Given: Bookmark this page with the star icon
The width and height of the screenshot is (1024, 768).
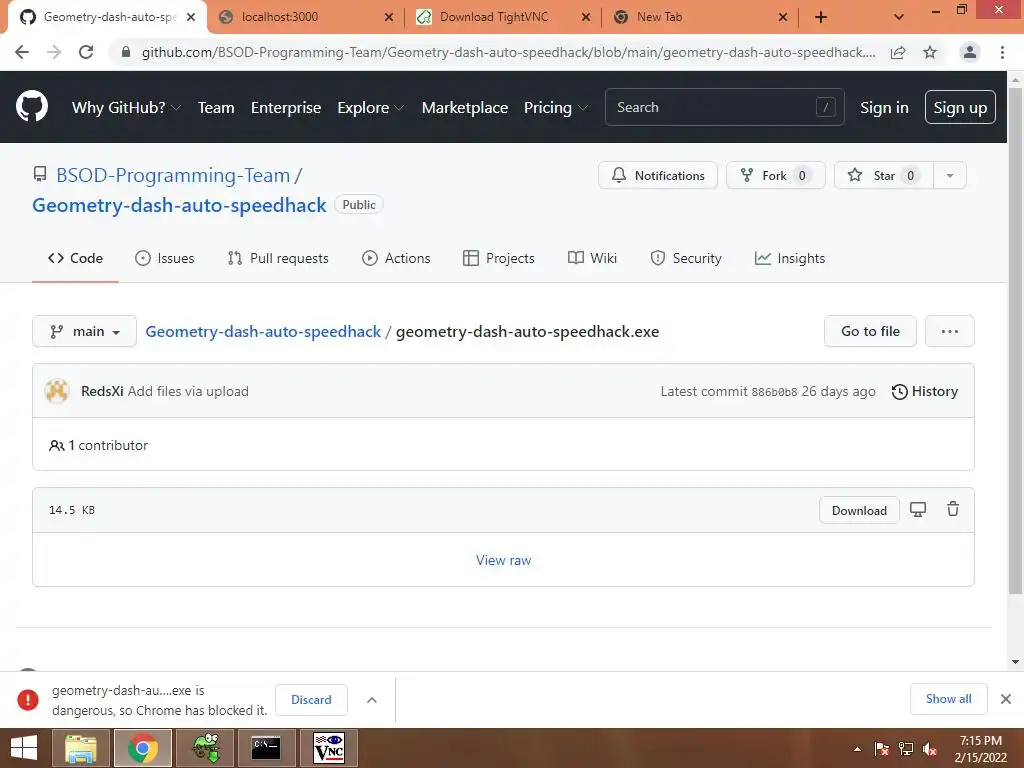Looking at the screenshot, I should [930, 52].
